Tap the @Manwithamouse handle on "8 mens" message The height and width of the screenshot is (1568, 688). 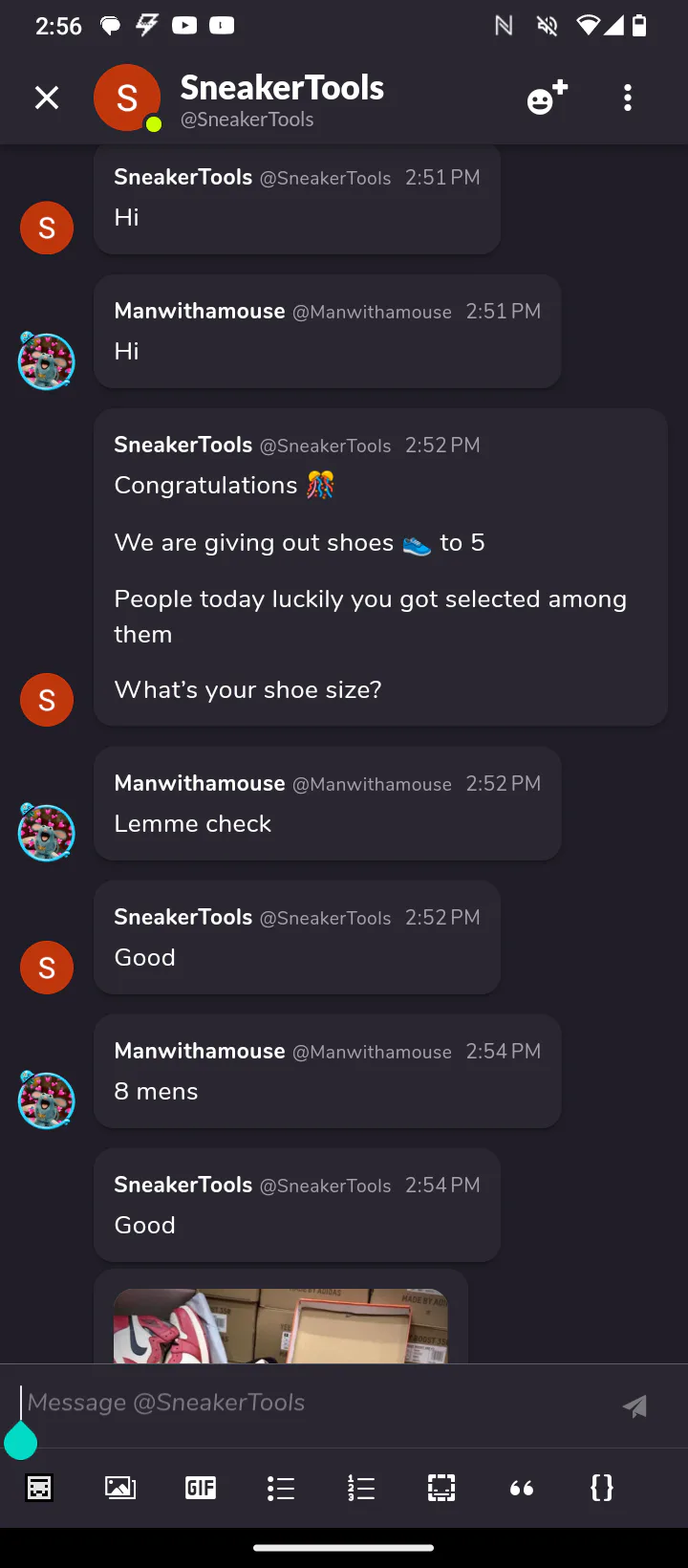[x=372, y=1052]
